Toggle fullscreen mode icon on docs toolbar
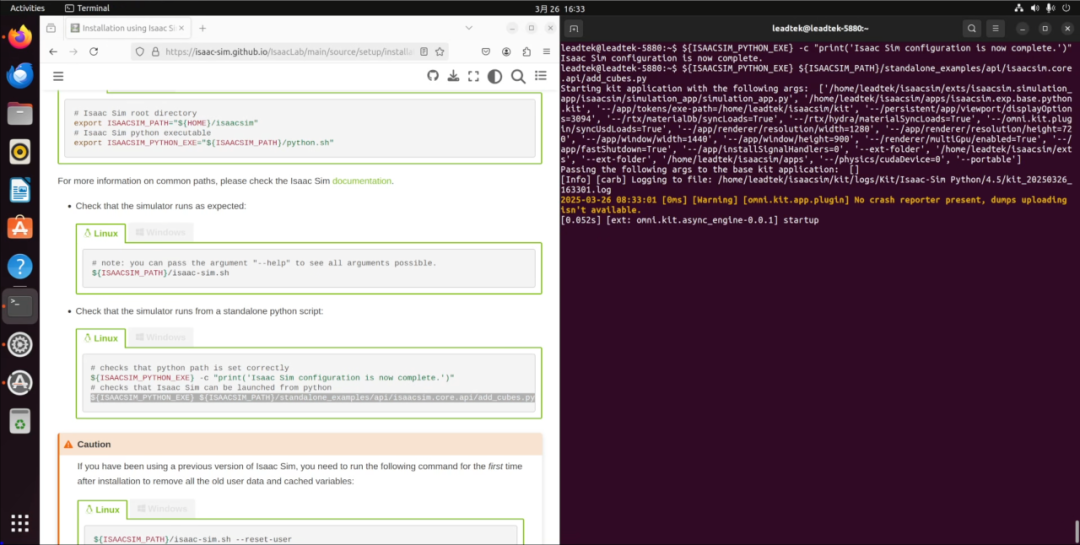The height and width of the screenshot is (545, 1080). [473, 76]
